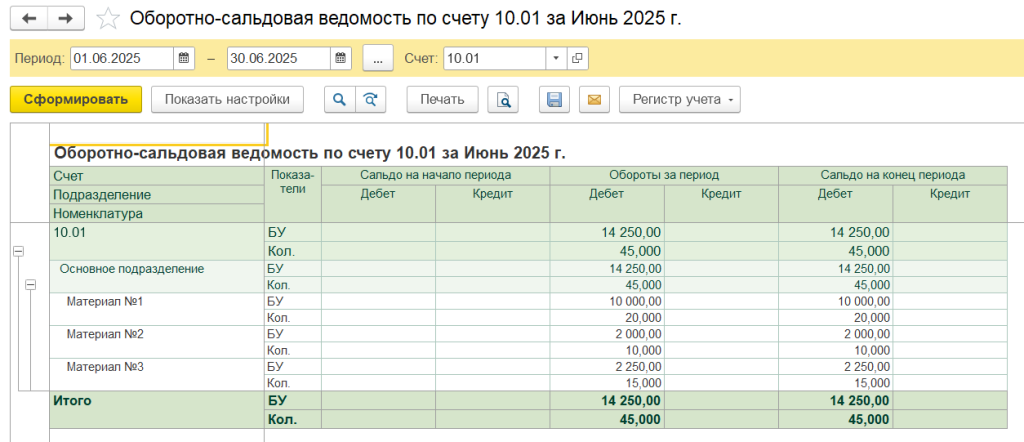Click the forward navigation arrow
The width and height of the screenshot is (1024, 442).
[65, 19]
